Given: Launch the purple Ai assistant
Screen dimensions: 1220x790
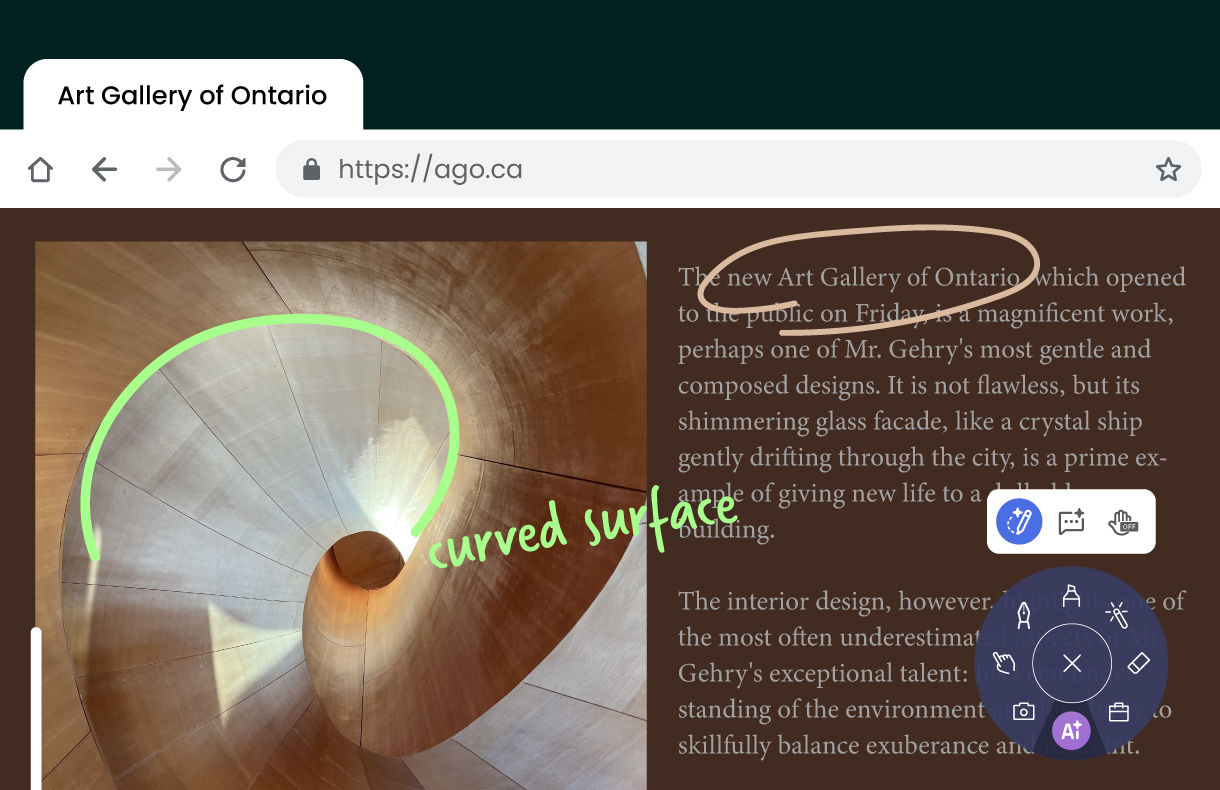Looking at the screenshot, I should 1072,731.
